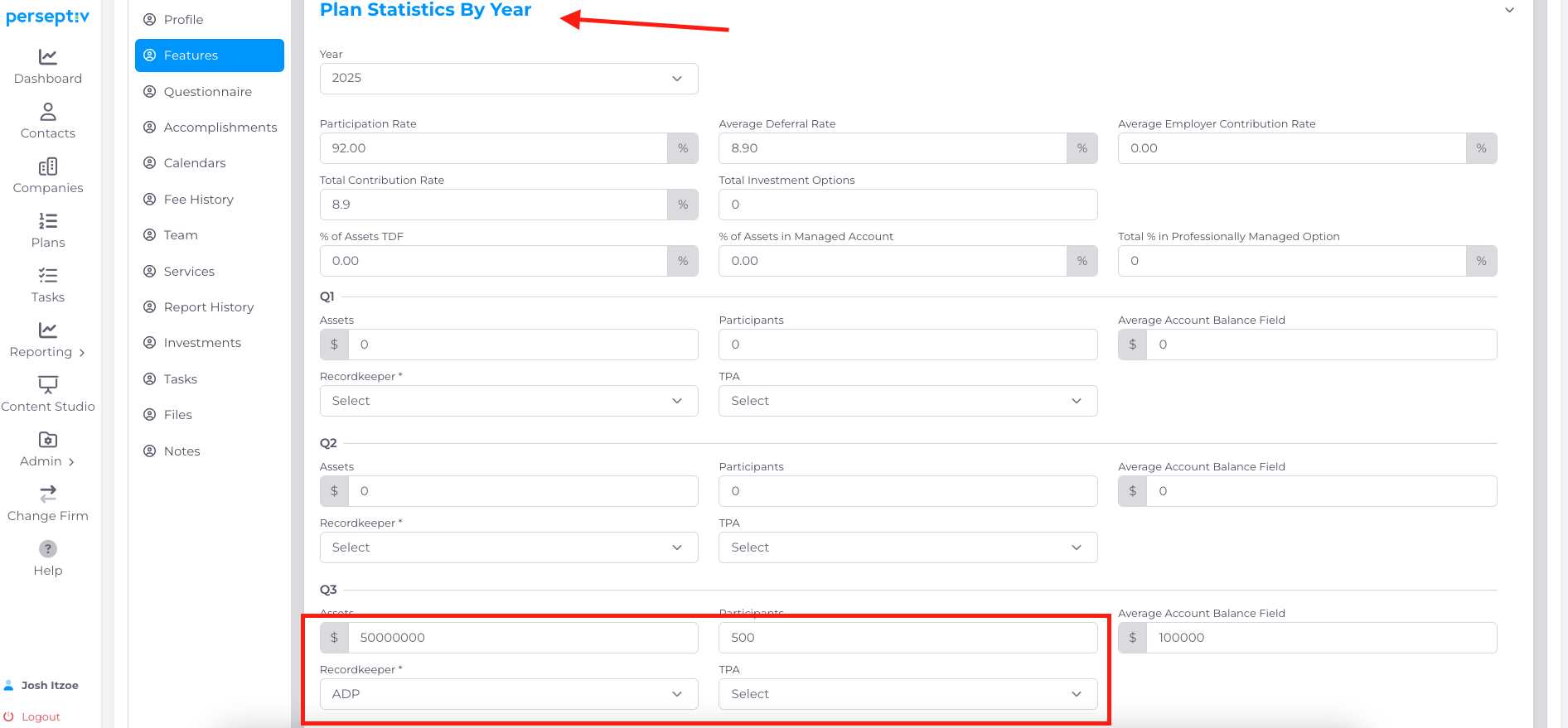Viewport: 1568px width, 728px height.
Task: Click the Logout power icon
Action: 9,716
